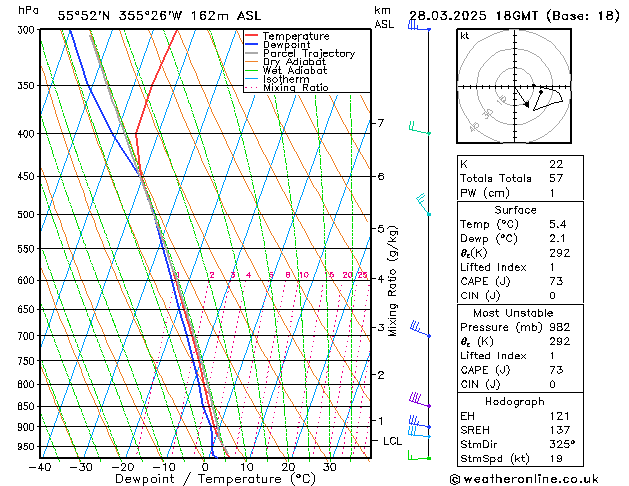Click the Surface section heading
This screenshot has height=486, width=629.
[515, 210]
